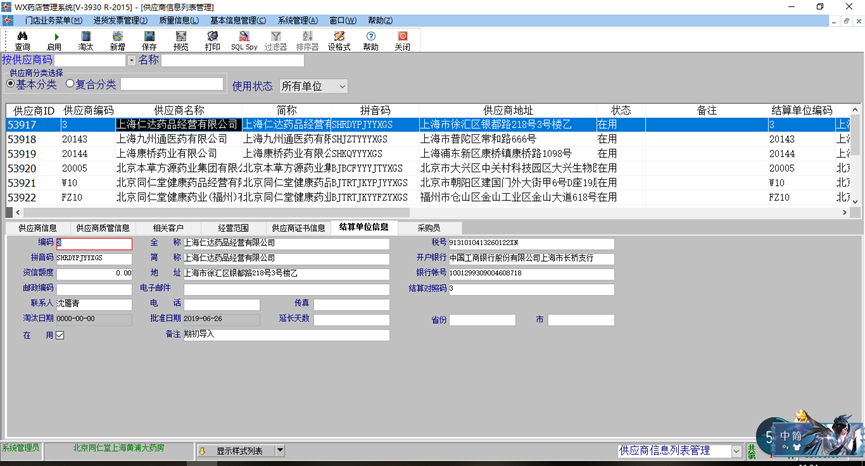Click the 预览 toolbar icon

181,41
